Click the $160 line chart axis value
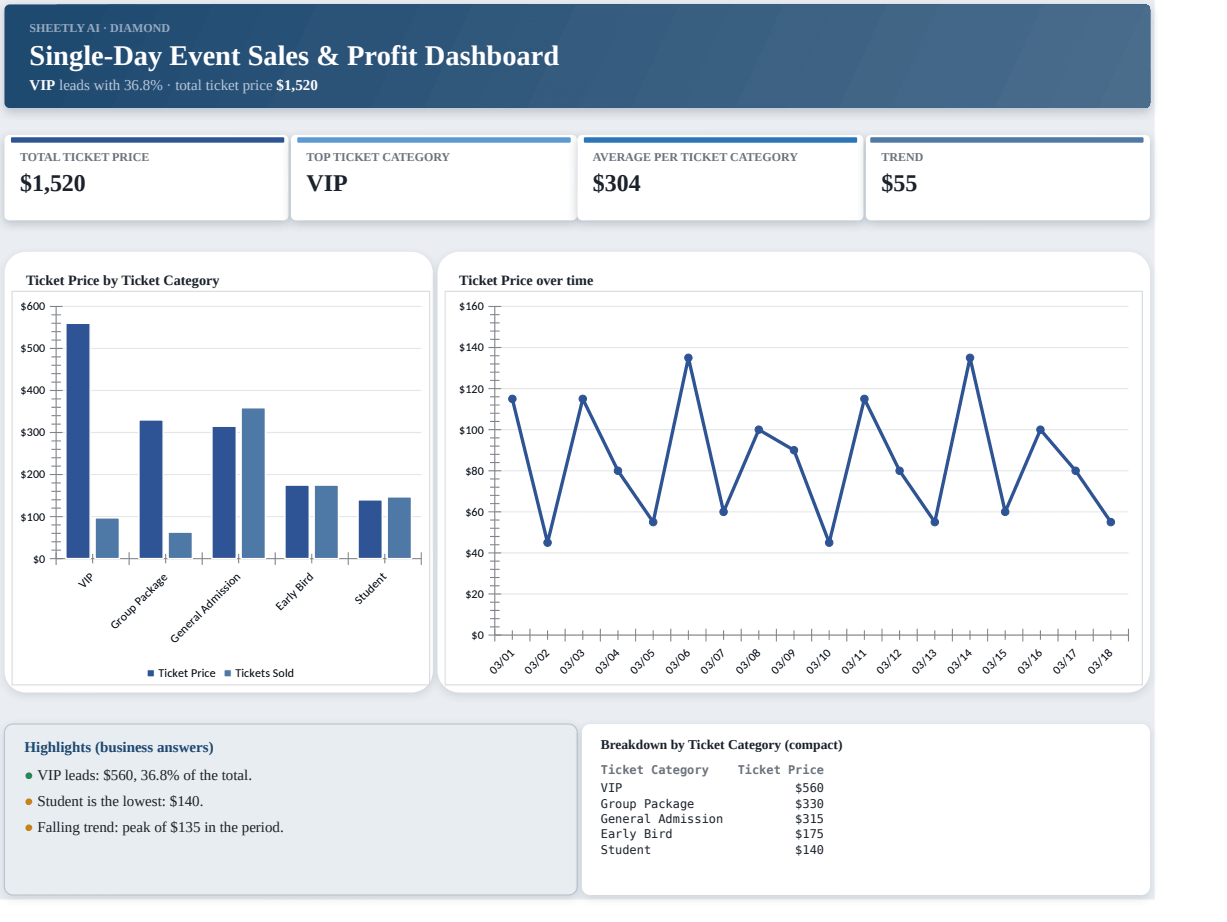Viewport: 1227px width, 922px height. tap(470, 306)
